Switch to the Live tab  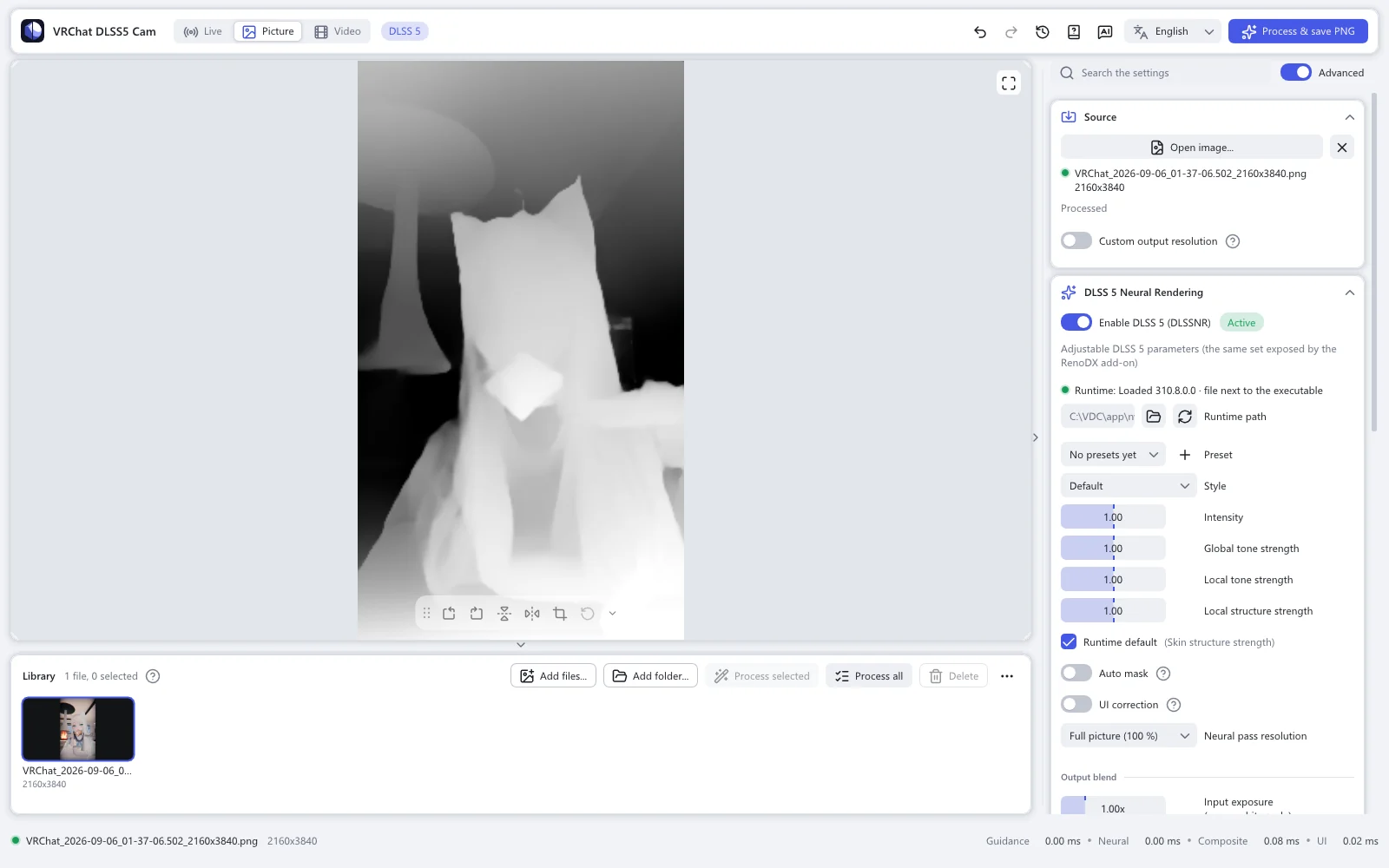pyautogui.click(x=203, y=32)
